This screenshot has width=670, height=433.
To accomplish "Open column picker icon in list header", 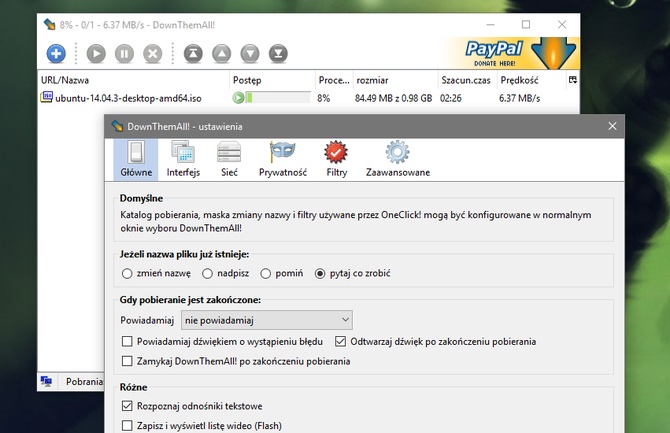I will [573, 80].
